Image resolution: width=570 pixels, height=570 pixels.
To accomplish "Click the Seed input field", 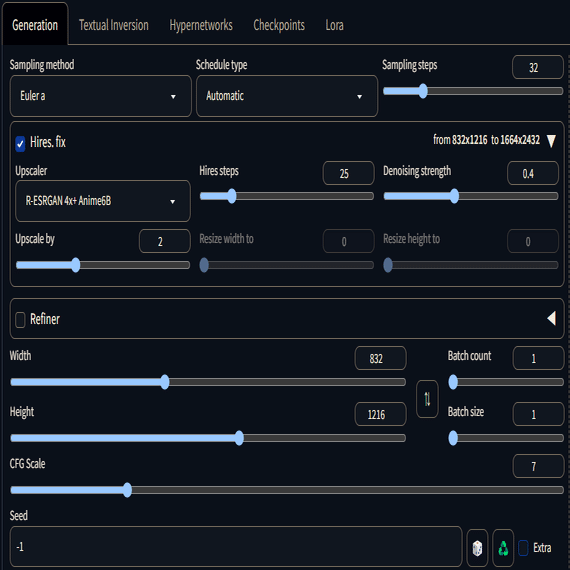I will (236, 546).
